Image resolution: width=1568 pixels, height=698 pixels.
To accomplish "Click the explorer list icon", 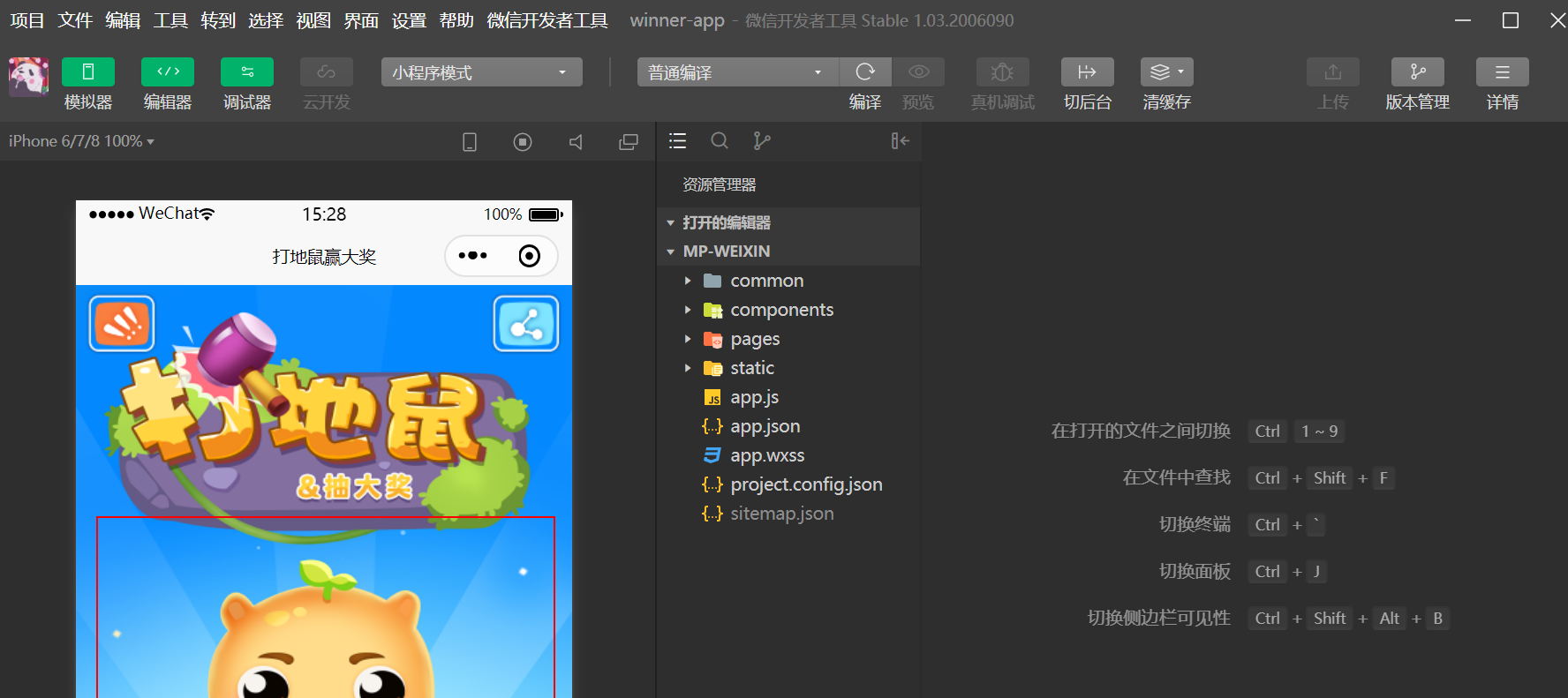I will 678,141.
